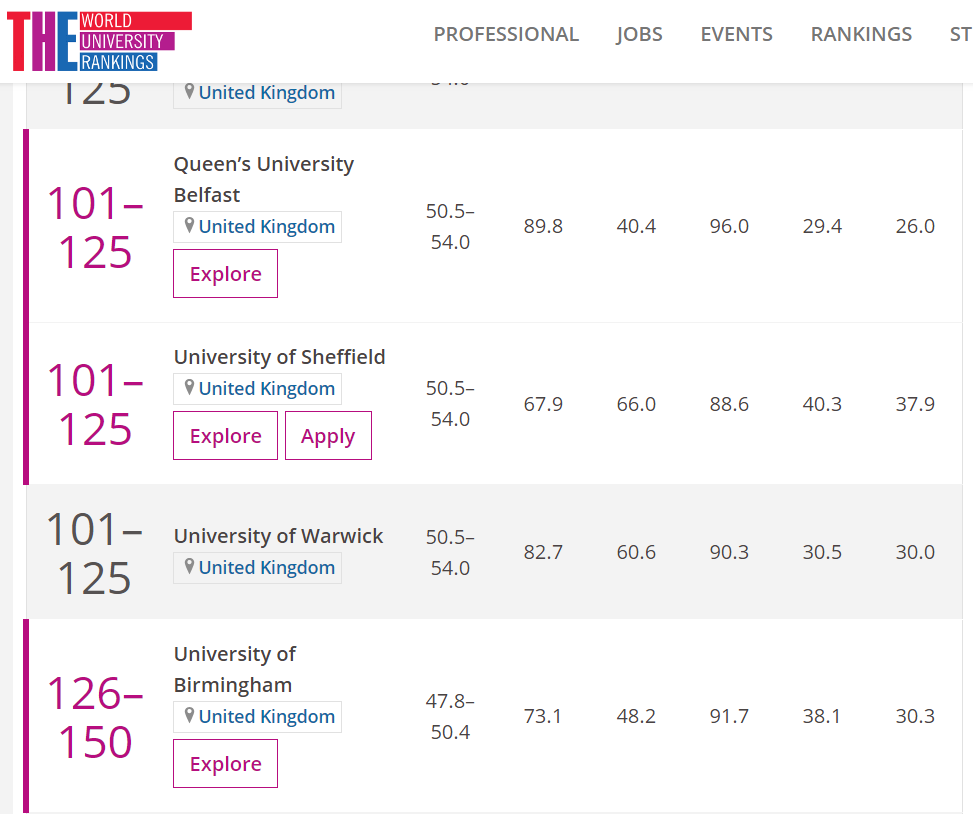Open the Professional menu
The height and width of the screenshot is (814, 973).
[x=505, y=34]
